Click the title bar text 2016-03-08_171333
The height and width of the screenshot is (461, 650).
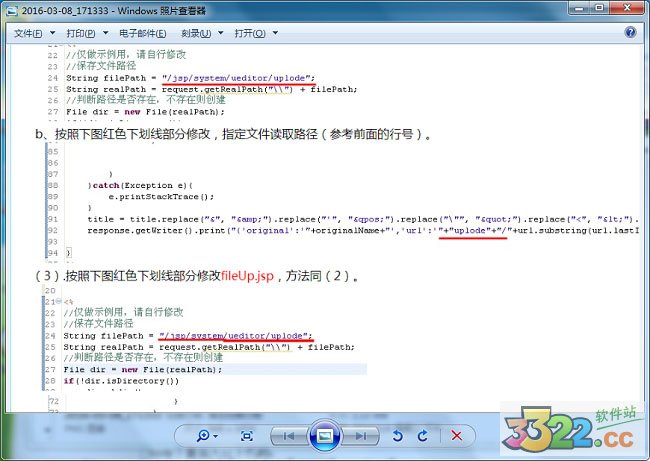(x=65, y=11)
